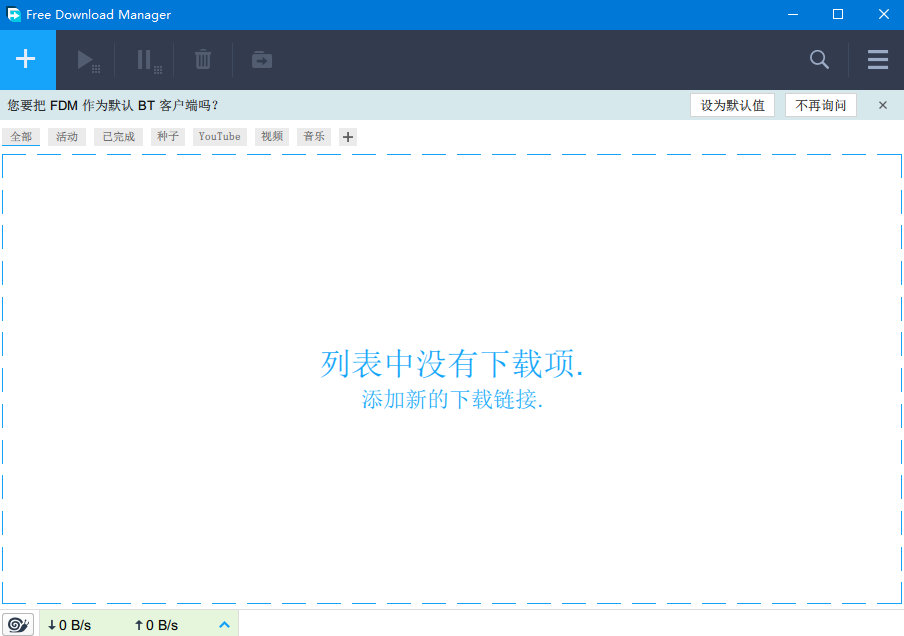Pause downloads with the pause icon
The image size is (904, 636).
pos(145,59)
